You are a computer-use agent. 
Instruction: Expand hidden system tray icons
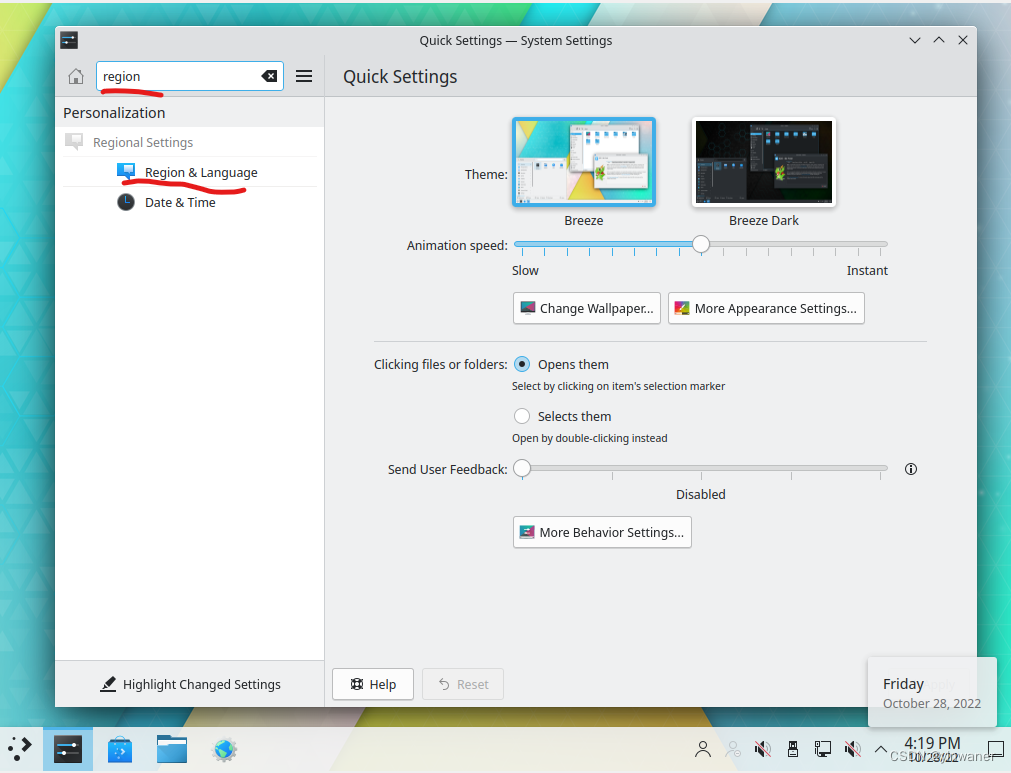coord(880,749)
